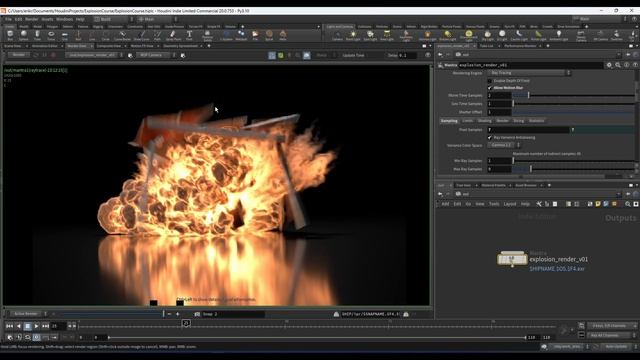Switch to Geometry Spreadsheet tab

[180, 46]
